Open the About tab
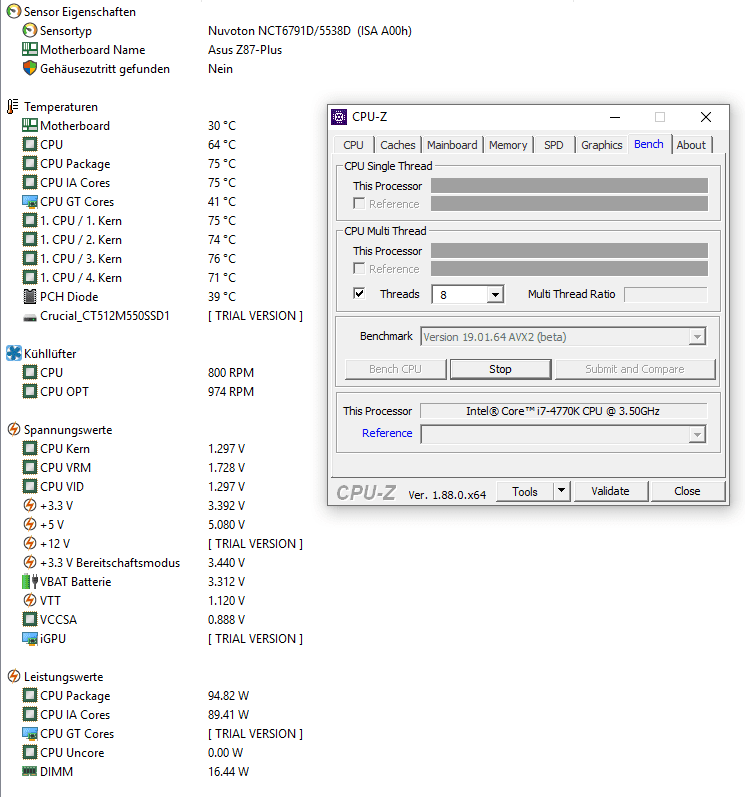The width and height of the screenshot is (745, 797). 691,145
